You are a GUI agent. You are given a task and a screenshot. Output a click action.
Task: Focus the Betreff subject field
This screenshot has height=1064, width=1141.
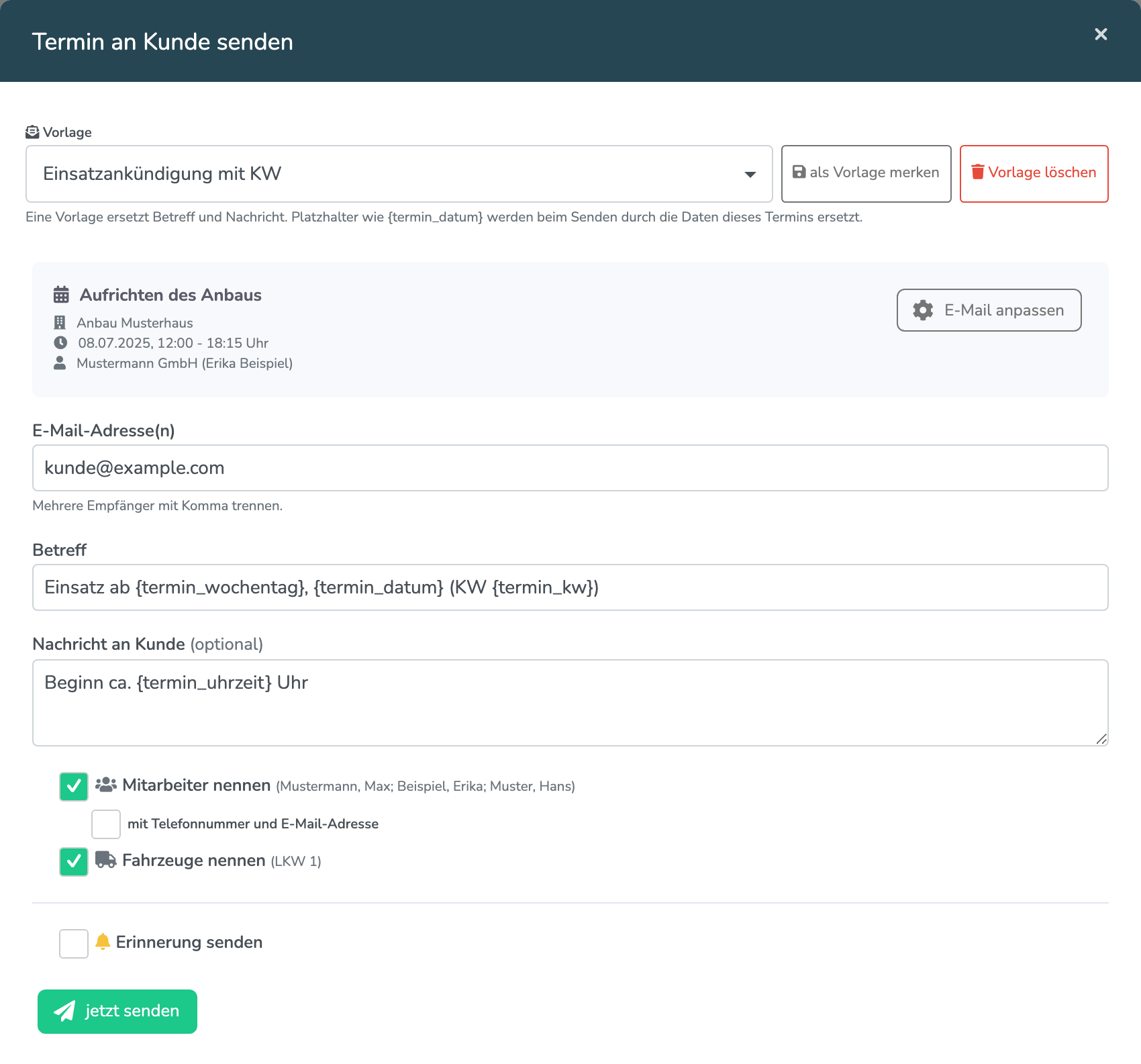click(x=570, y=587)
